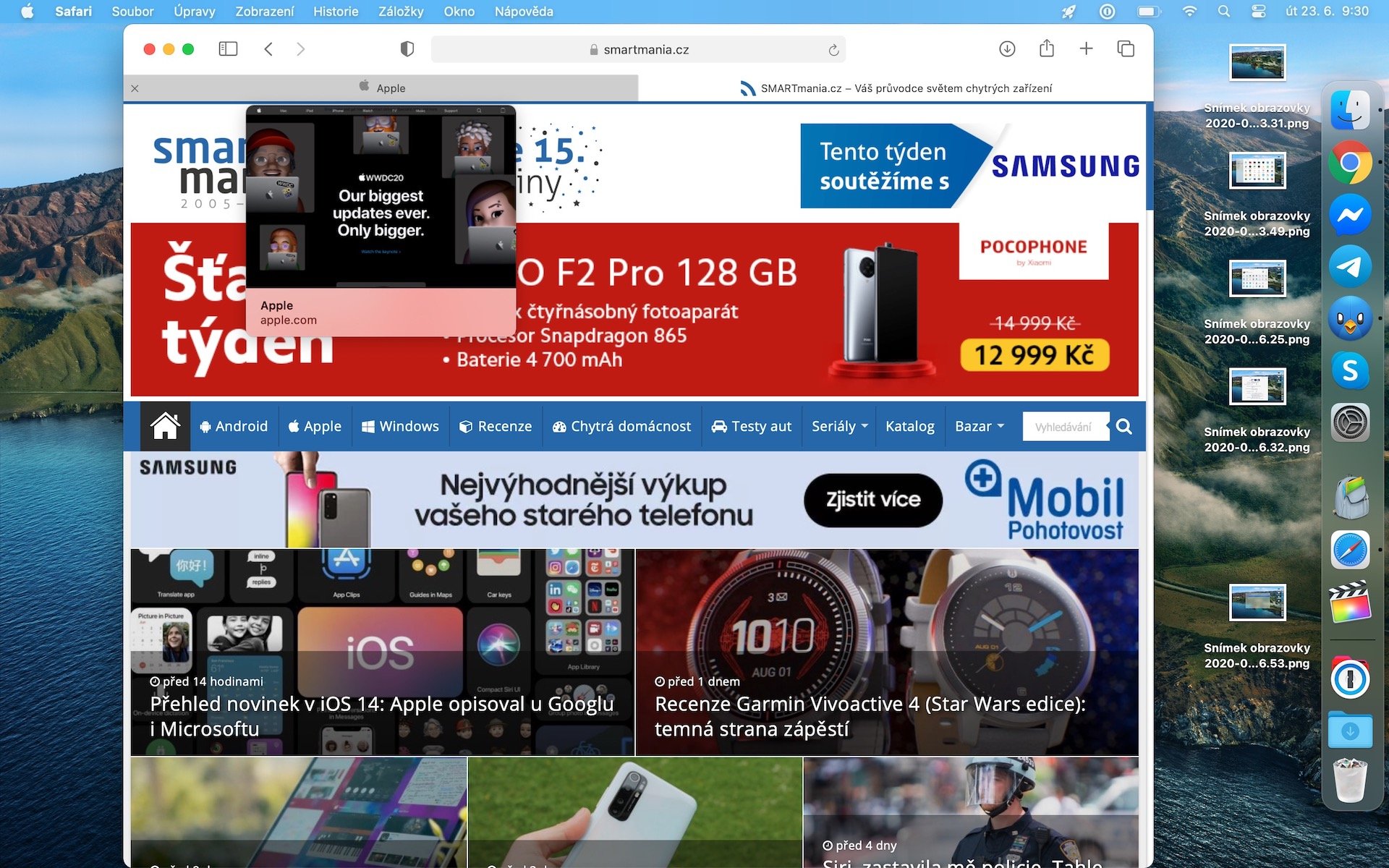Open the Okno menu

(x=459, y=12)
